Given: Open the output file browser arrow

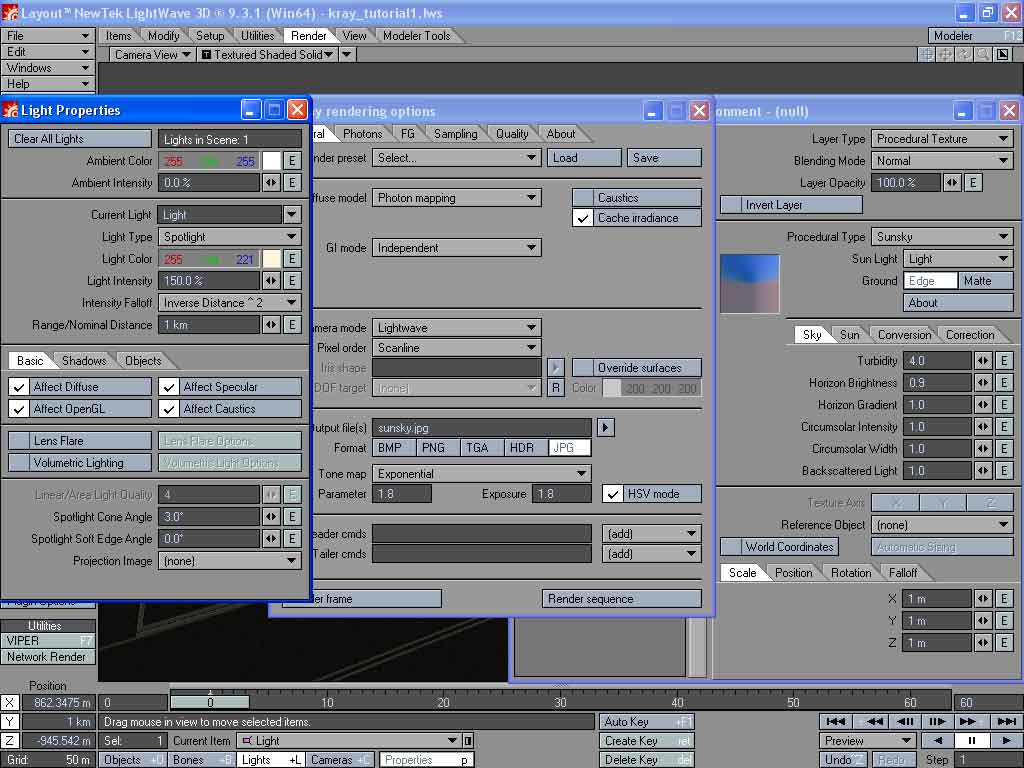Looking at the screenshot, I should 605,427.
